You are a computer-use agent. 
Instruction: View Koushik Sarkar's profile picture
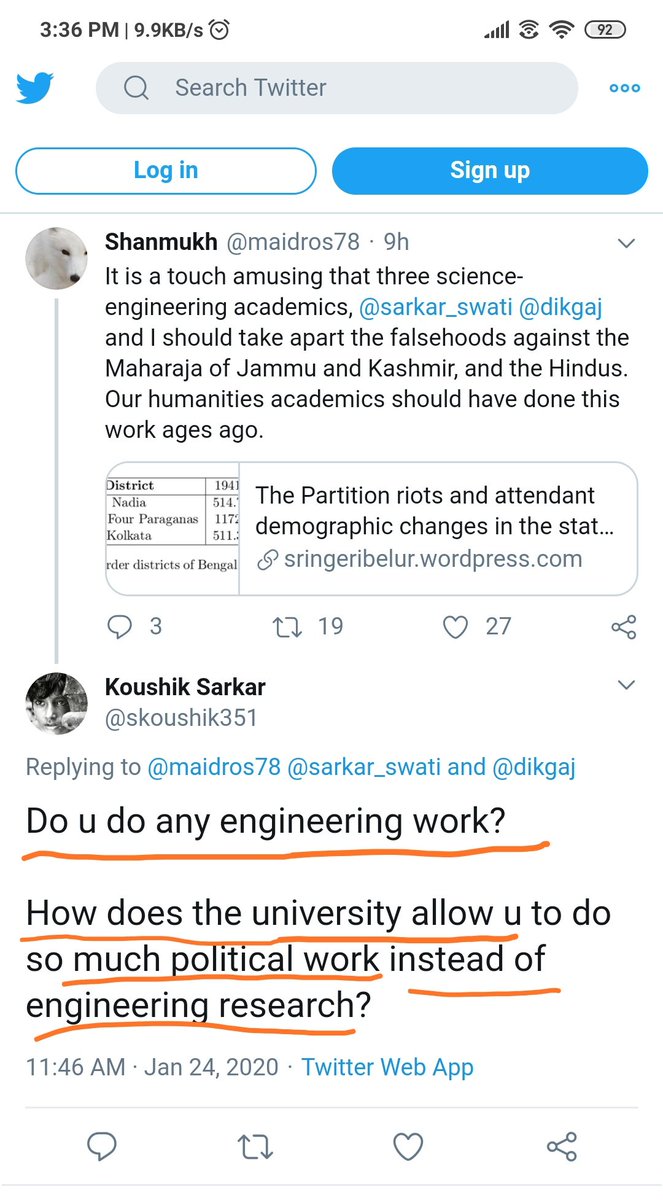(x=56, y=704)
